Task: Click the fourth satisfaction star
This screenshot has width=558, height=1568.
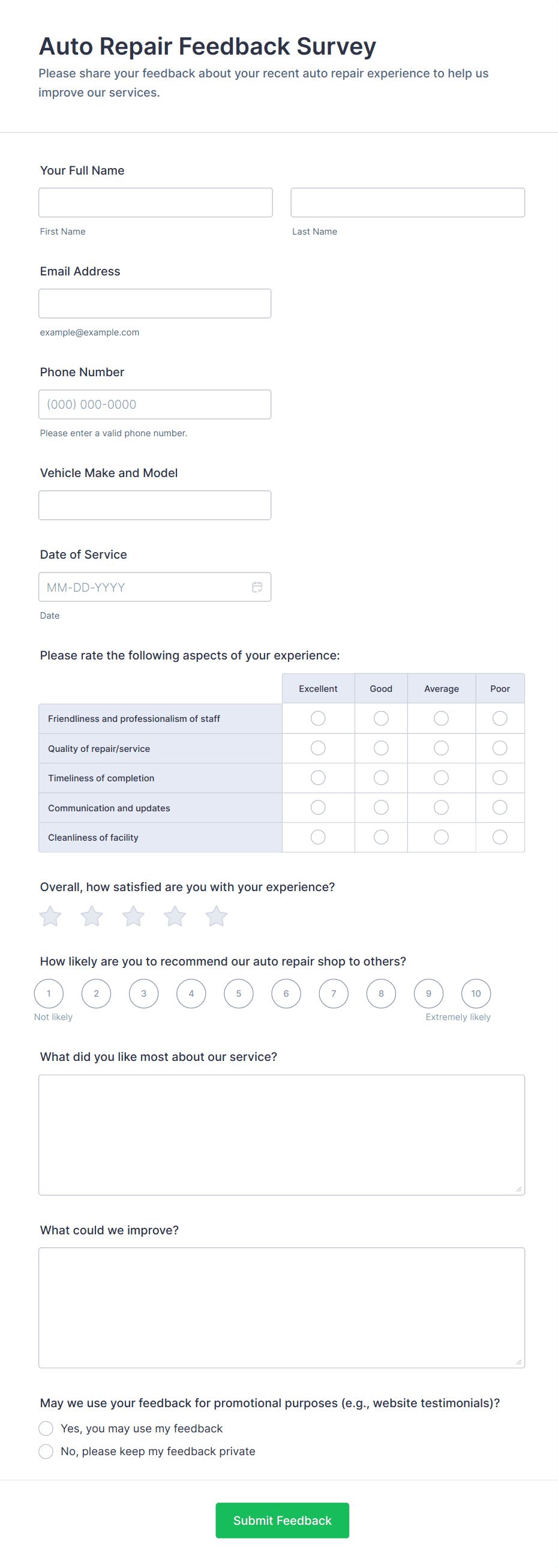Action: pos(175,916)
